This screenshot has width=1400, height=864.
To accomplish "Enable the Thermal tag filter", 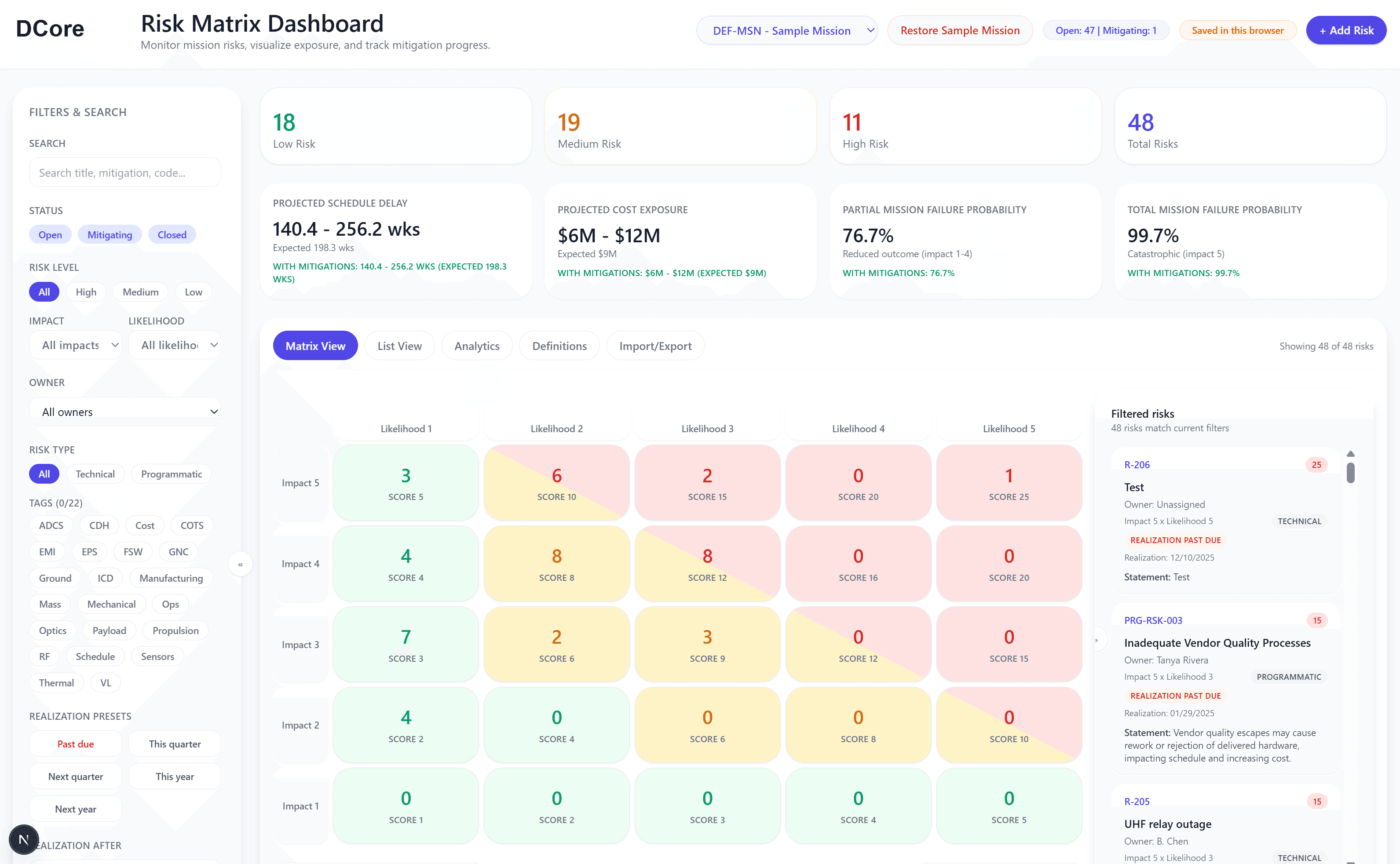I will pos(56,682).
